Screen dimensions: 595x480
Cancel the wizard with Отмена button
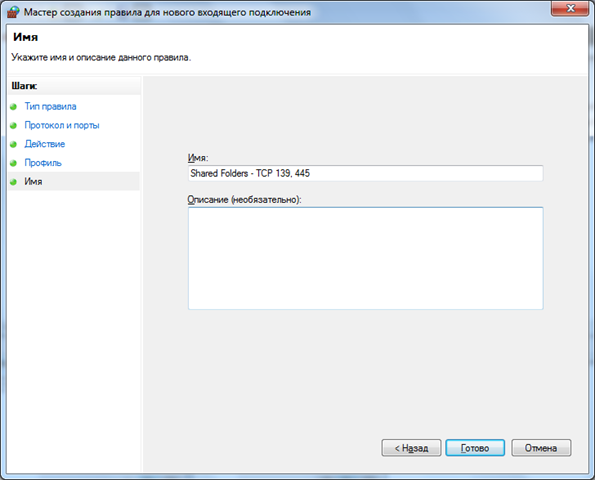[541, 448]
